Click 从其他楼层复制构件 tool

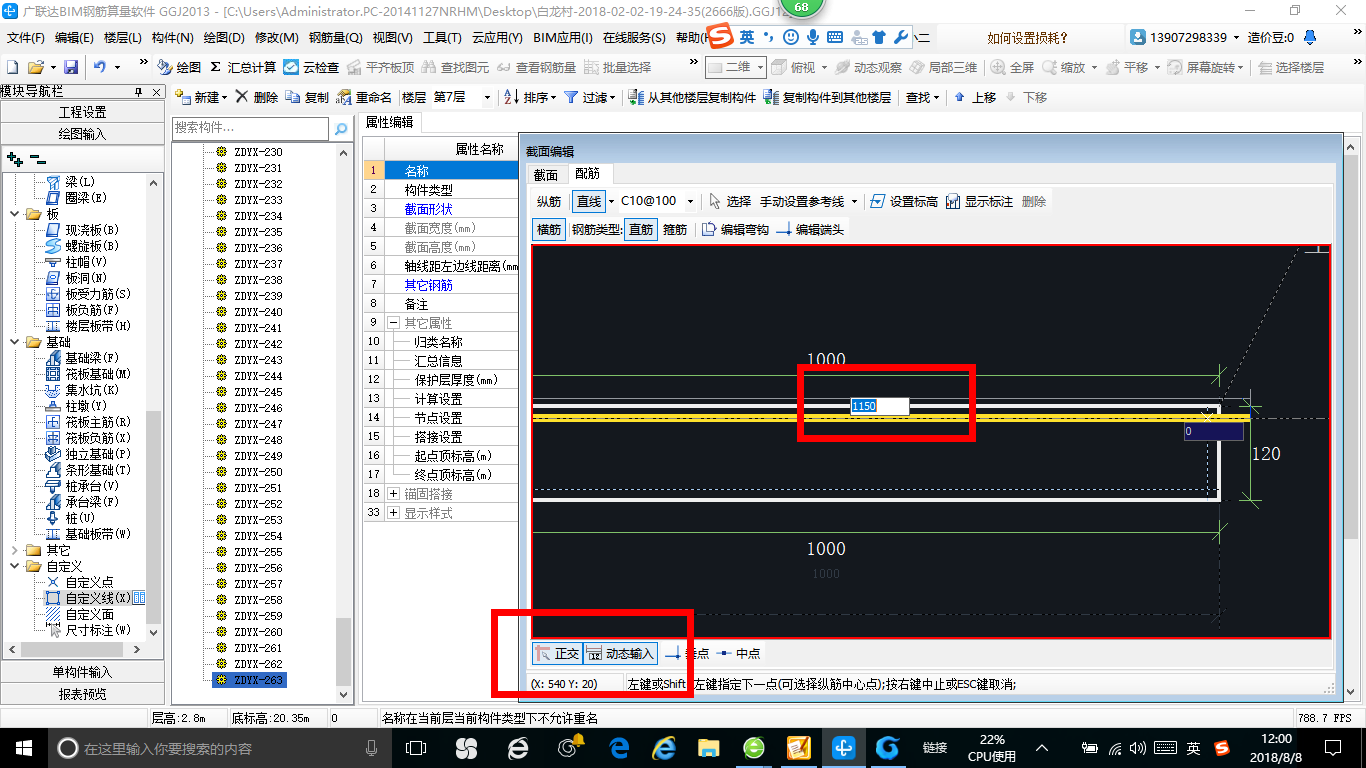(x=691, y=97)
